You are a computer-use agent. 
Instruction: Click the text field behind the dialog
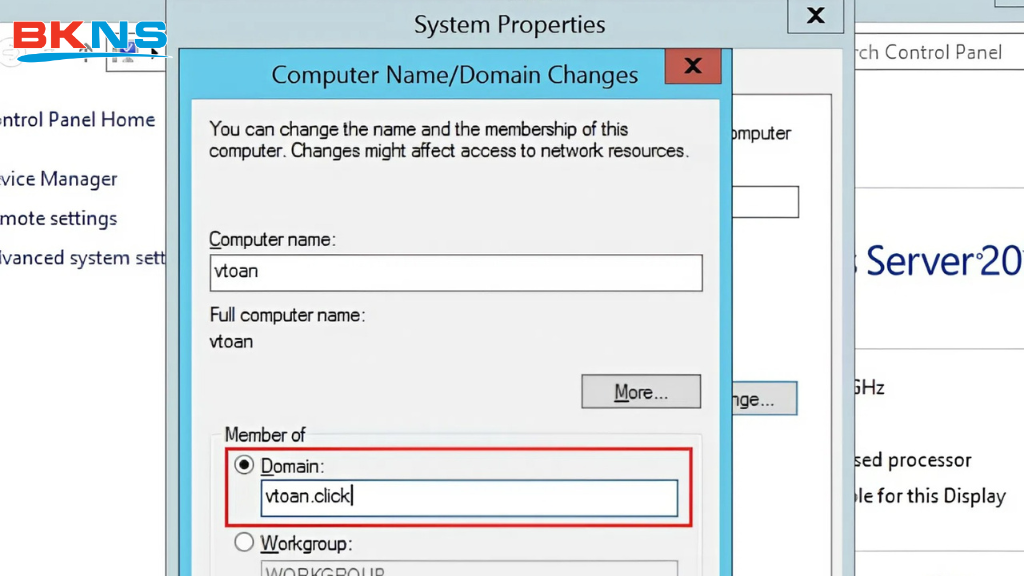pyautogui.click(x=765, y=202)
